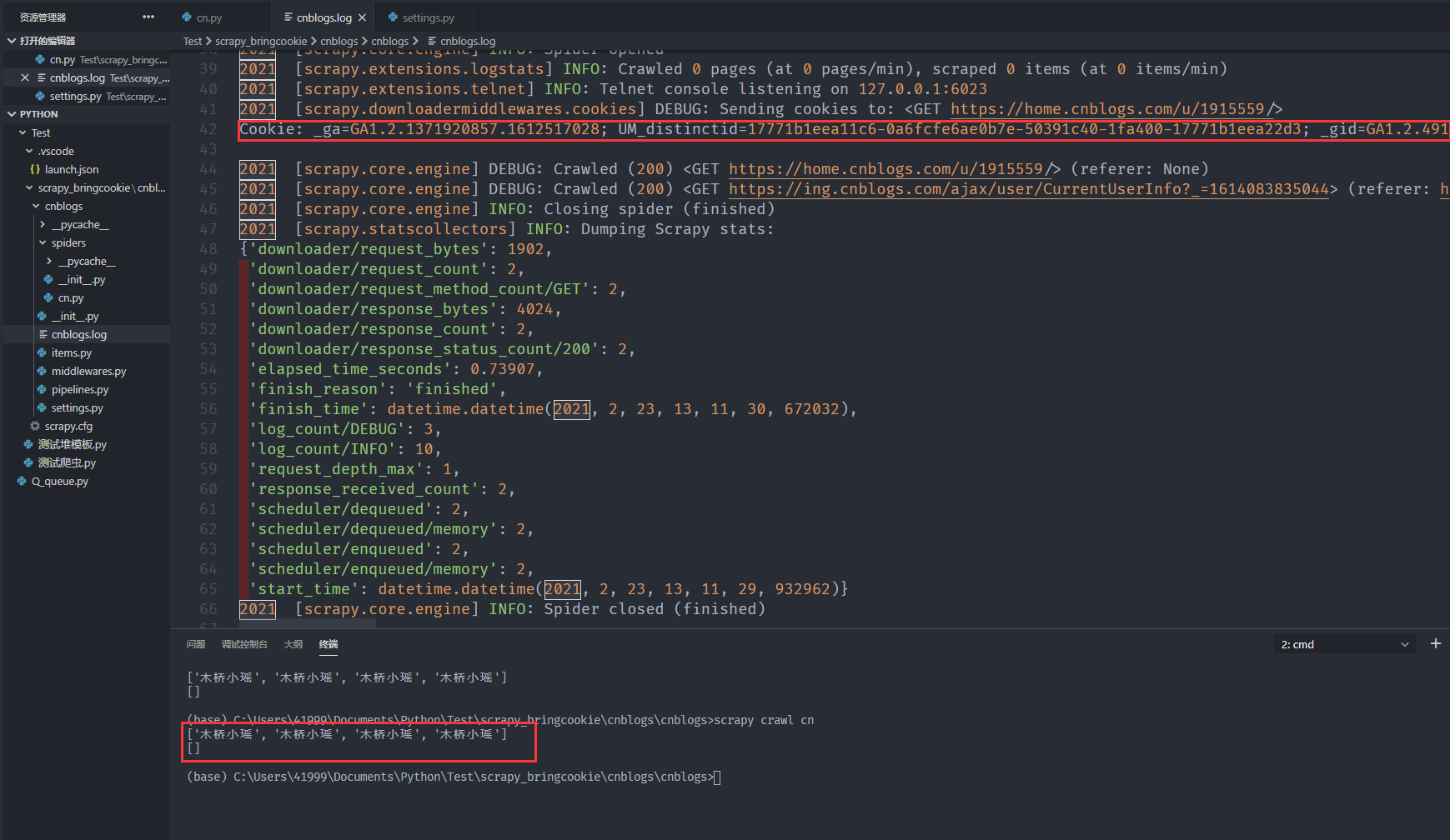Click 'scrapy crawl cn' command in terminal

pyautogui.click(x=764, y=720)
